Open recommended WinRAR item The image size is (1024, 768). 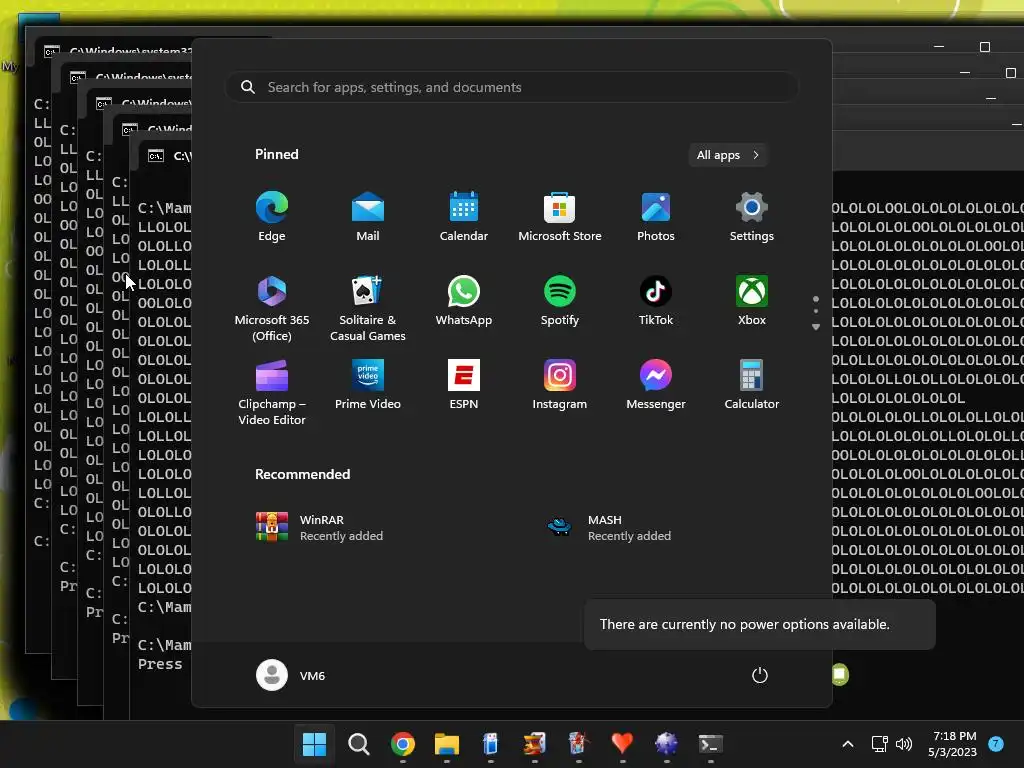click(320, 528)
